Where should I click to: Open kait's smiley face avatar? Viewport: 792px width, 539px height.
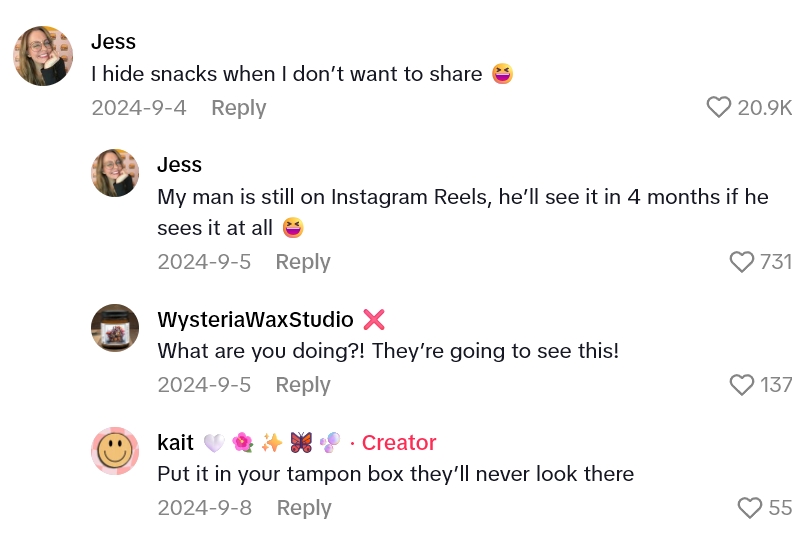pos(115,450)
